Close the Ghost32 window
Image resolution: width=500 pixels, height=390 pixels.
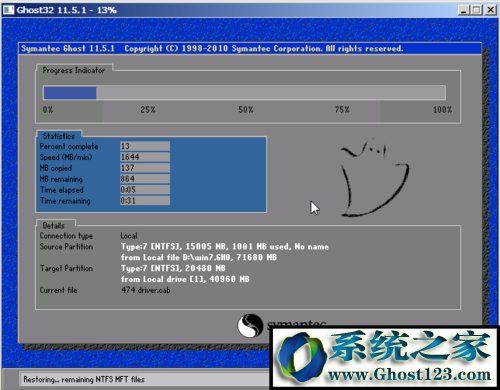[491, 10]
